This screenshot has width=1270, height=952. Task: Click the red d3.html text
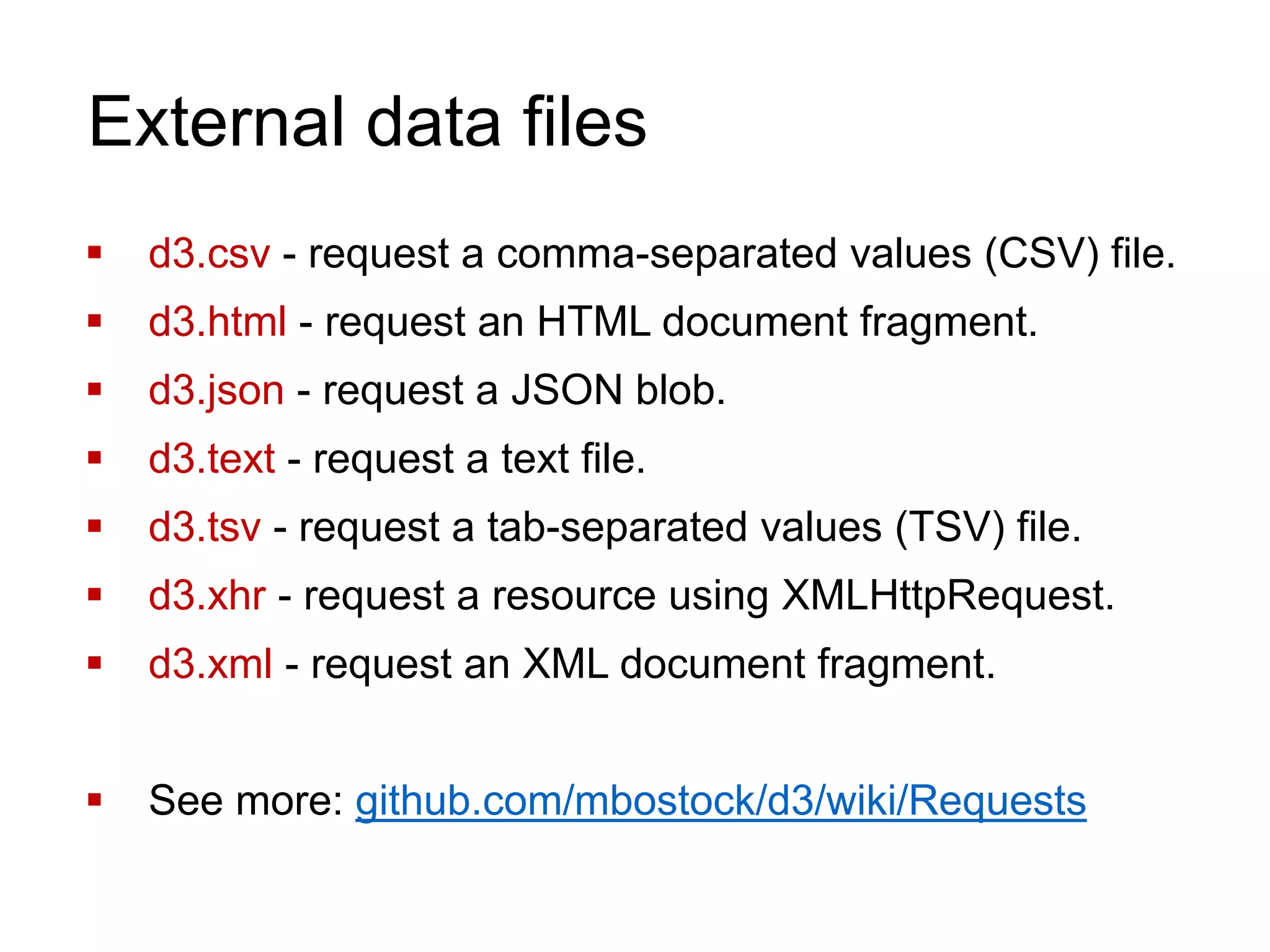pos(217,322)
